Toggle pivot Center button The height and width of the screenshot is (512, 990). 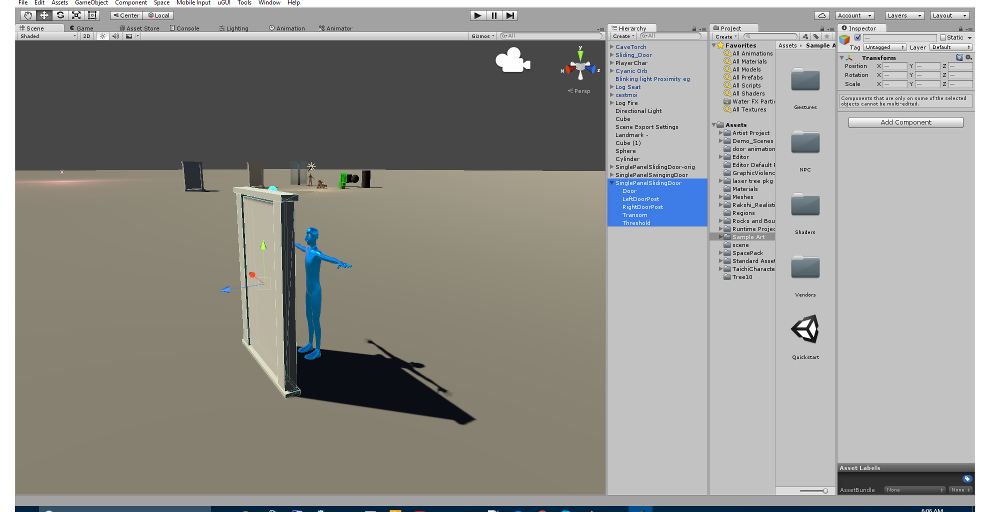pyautogui.click(x=126, y=15)
